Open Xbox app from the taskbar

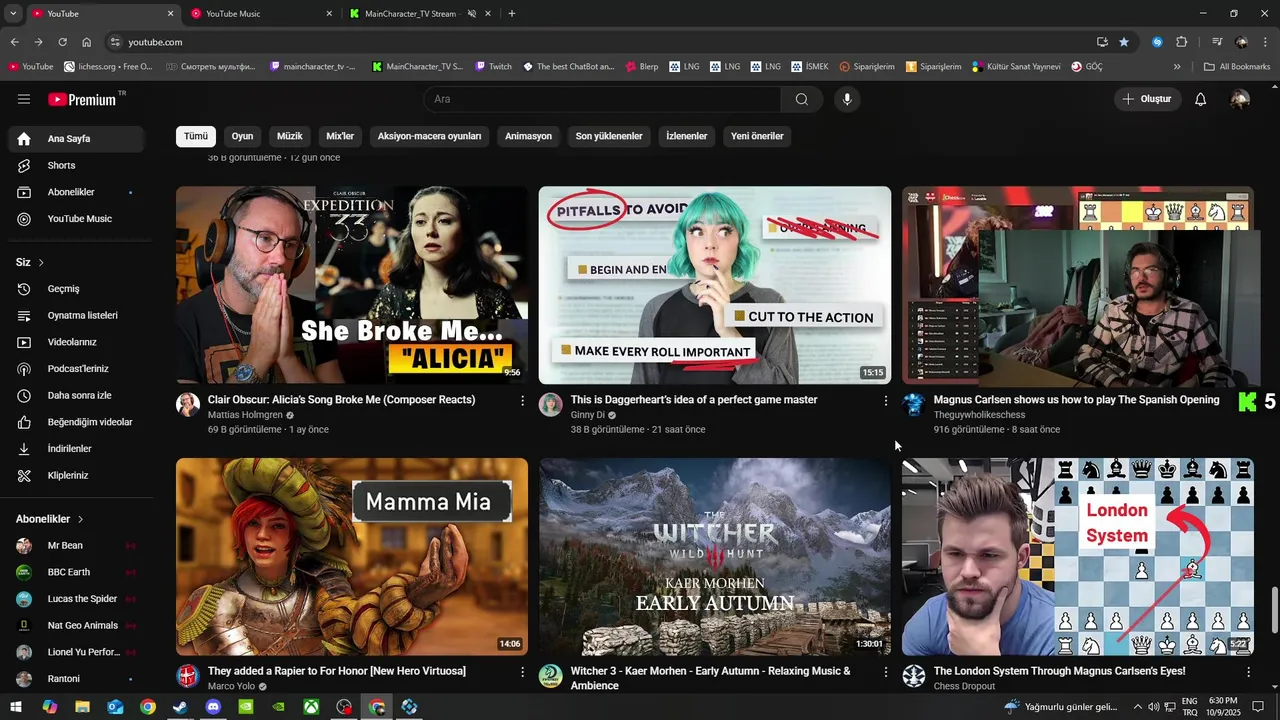click(312, 707)
